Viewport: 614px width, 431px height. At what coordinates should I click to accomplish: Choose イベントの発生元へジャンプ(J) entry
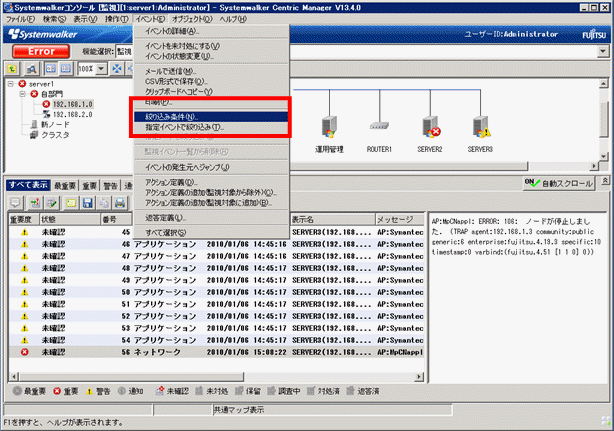(211, 167)
